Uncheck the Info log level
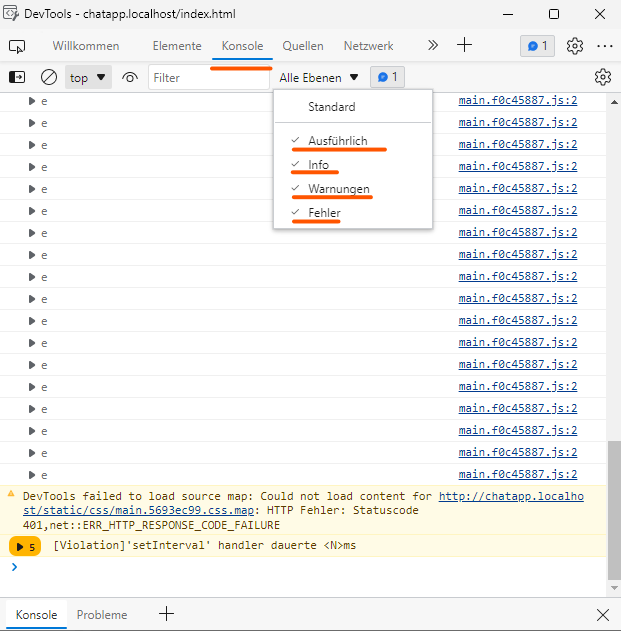621x631 pixels. pos(318,165)
